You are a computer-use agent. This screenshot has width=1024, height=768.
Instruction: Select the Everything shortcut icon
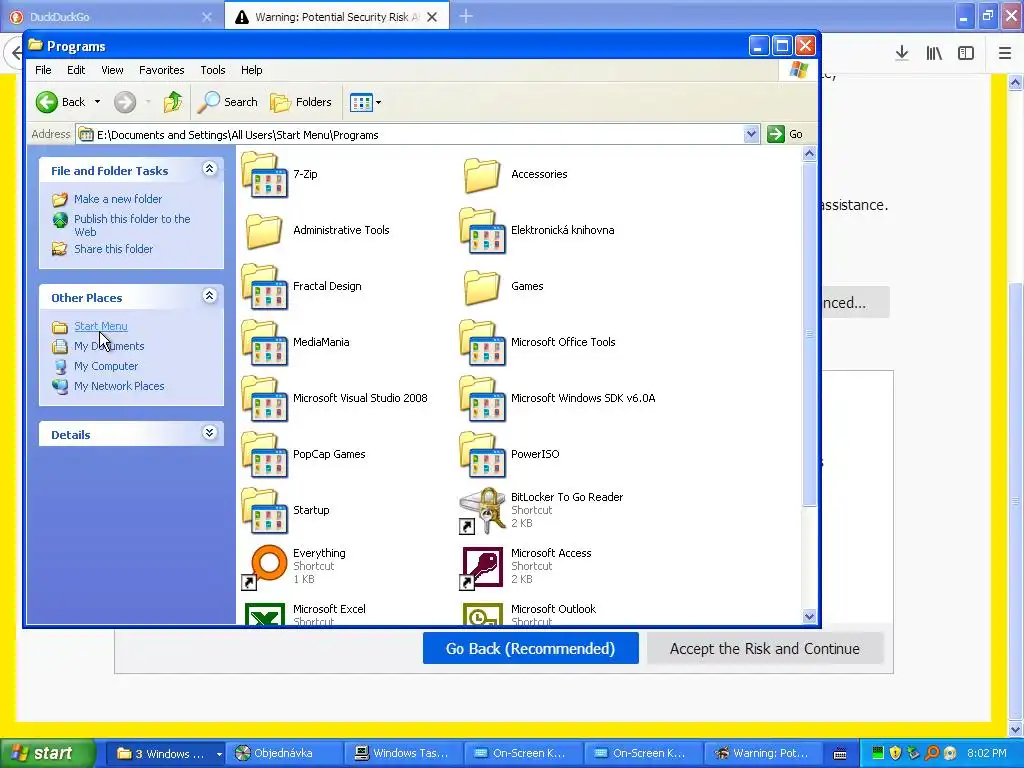coord(264,568)
